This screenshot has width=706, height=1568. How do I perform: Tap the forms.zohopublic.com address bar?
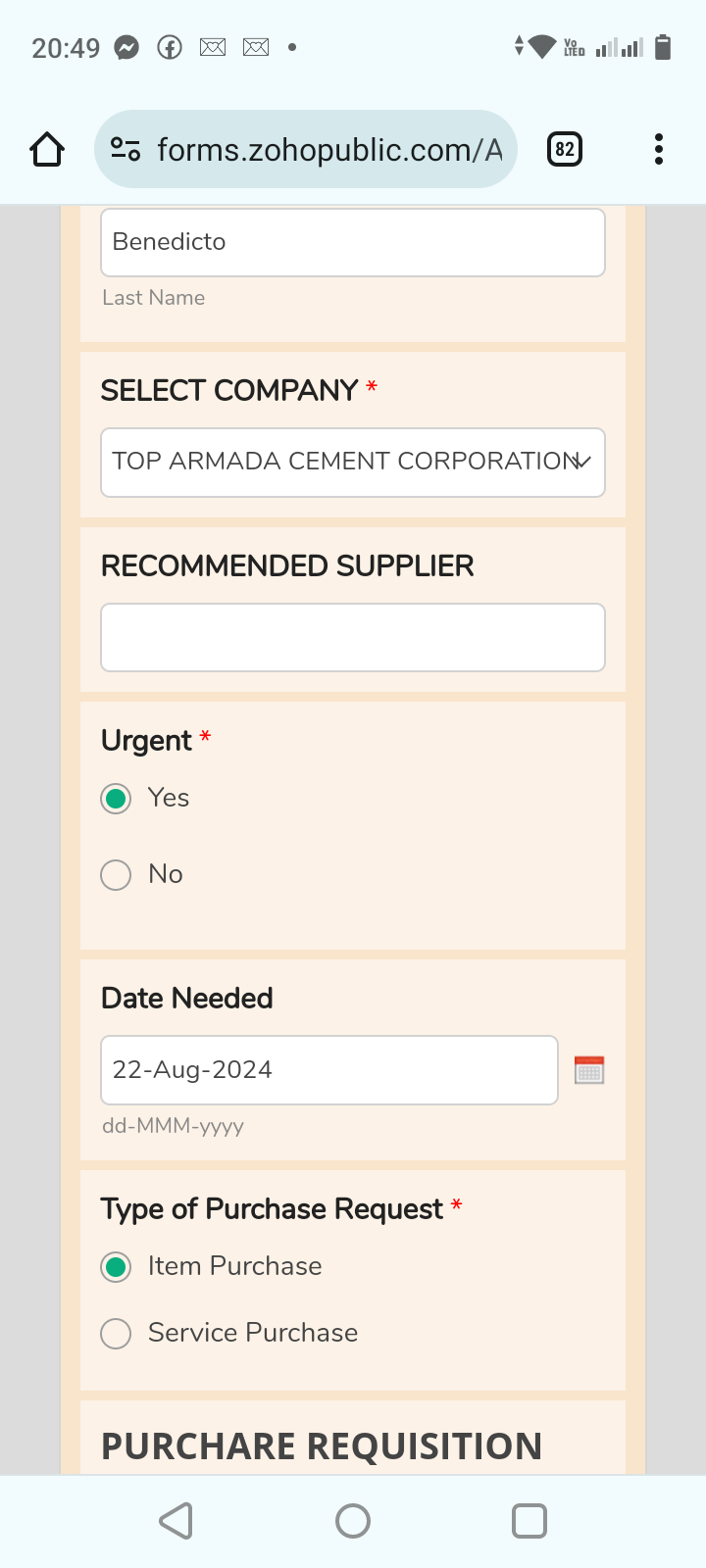[x=328, y=150]
